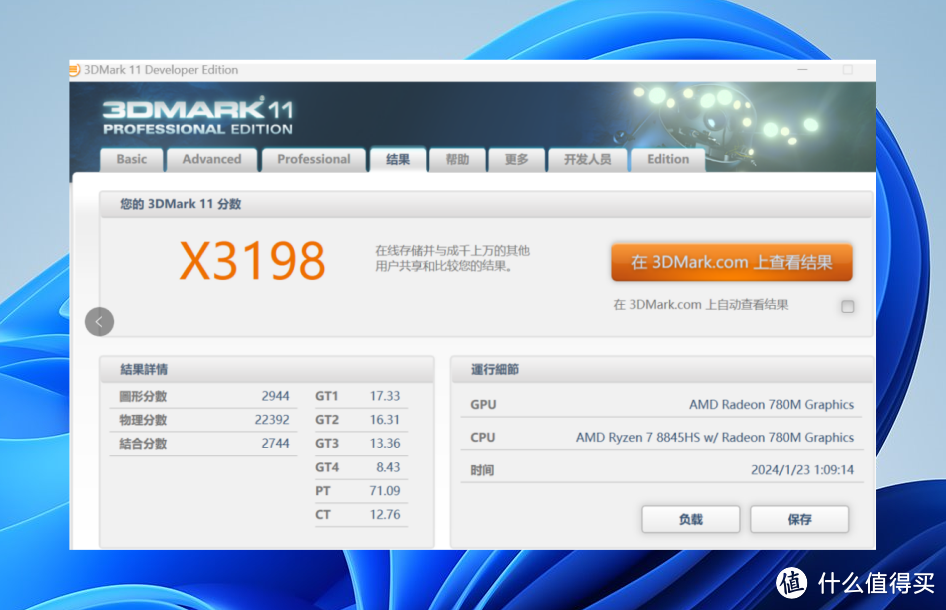The width and height of the screenshot is (946, 610).
Task: Enable auto view results on 3DMark.com checkbox
Action: pos(848,307)
